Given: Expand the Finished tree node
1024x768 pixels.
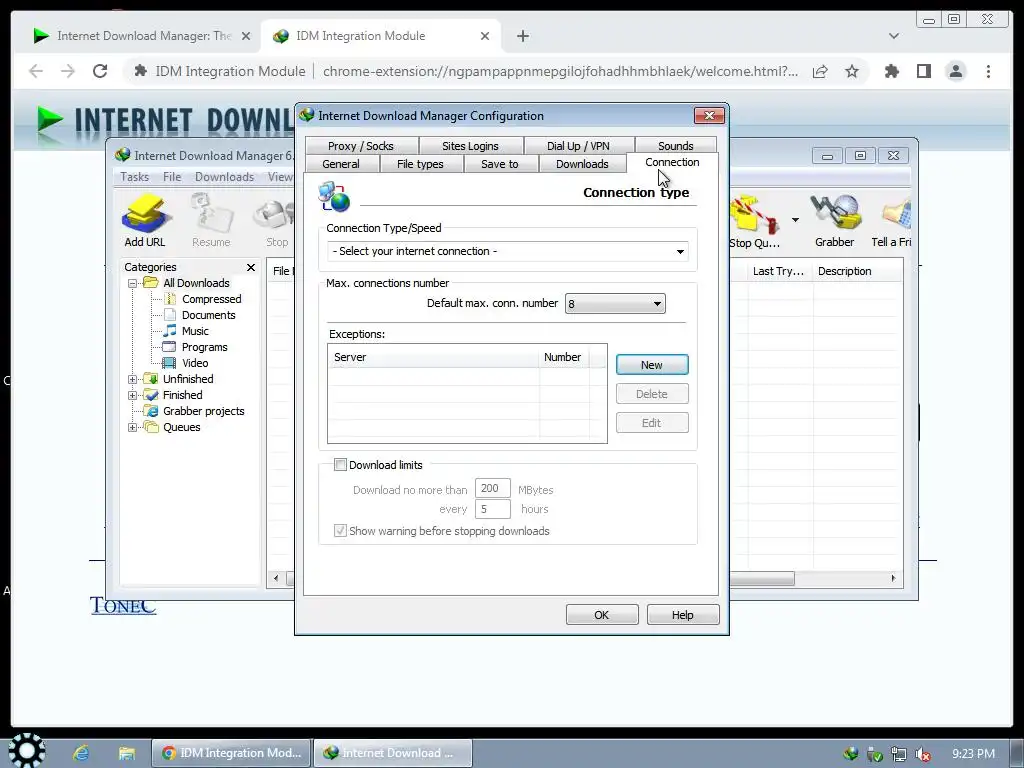Looking at the screenshot, I should [133, 395].
